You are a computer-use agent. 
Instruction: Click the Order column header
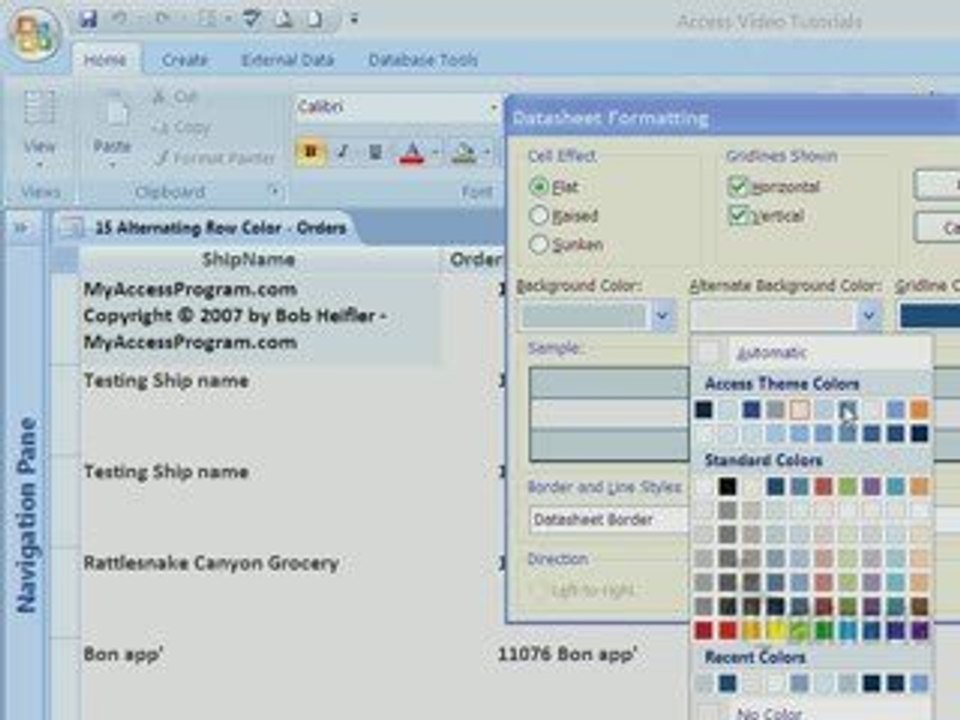click(474, 260)
